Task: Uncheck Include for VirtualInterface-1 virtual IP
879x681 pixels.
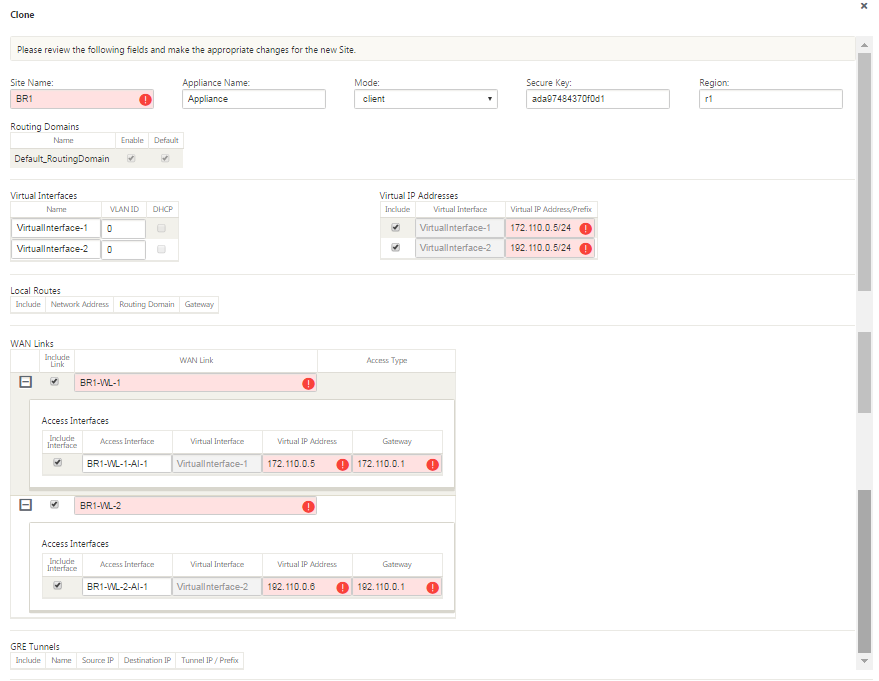Action: click(396, 228)
